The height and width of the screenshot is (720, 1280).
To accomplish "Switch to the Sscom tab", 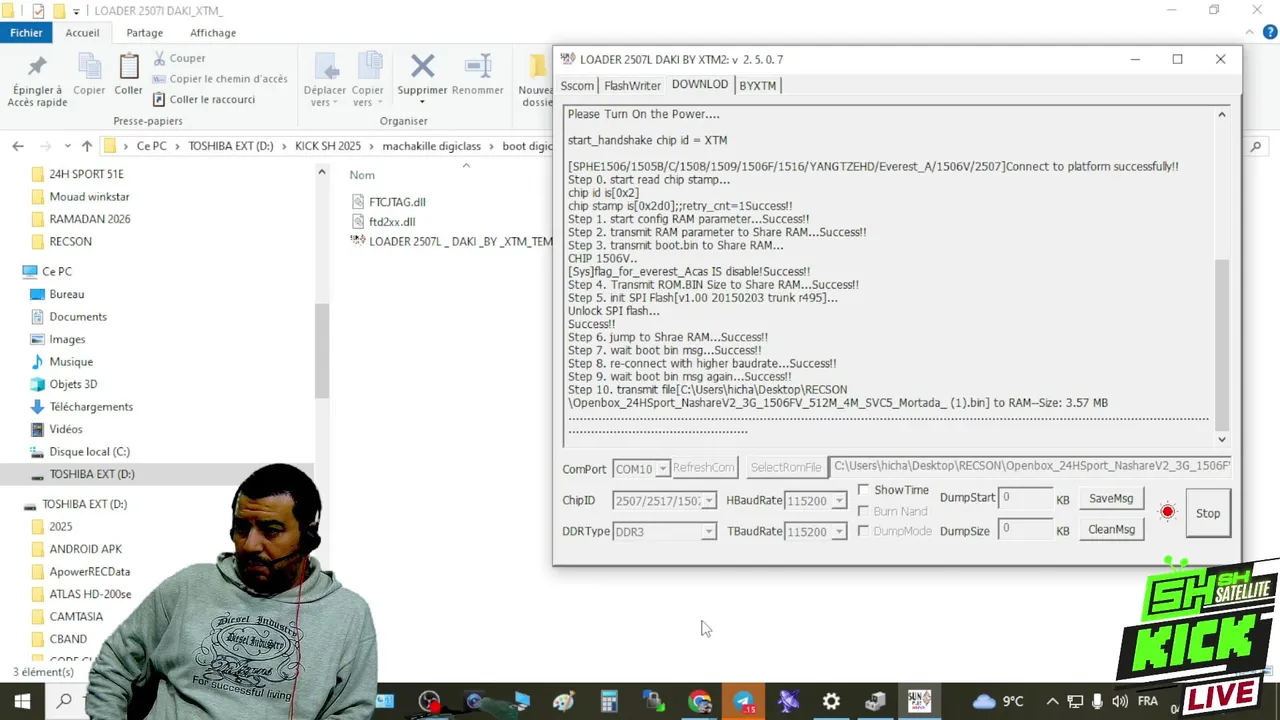I will (577, 86).
